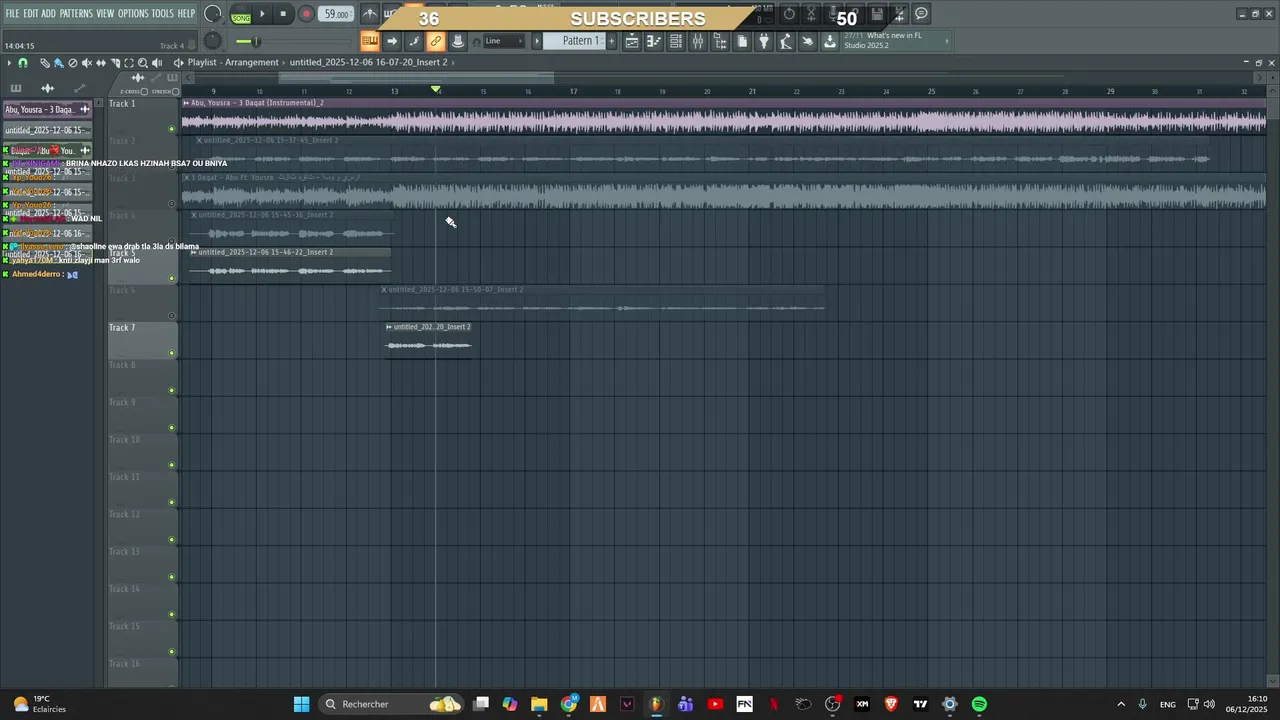Open the Piano roll view icon
The height and width of the screenshot is (720, 1280).
click(654, 41)
